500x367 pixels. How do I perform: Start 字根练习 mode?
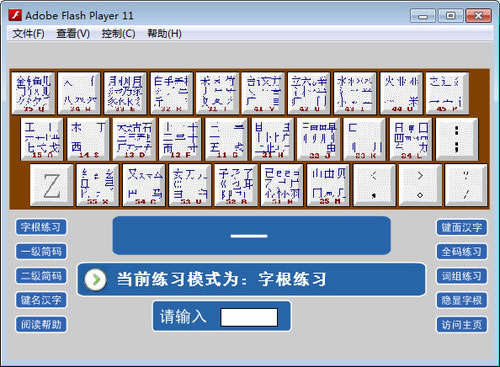click(41, 227)
